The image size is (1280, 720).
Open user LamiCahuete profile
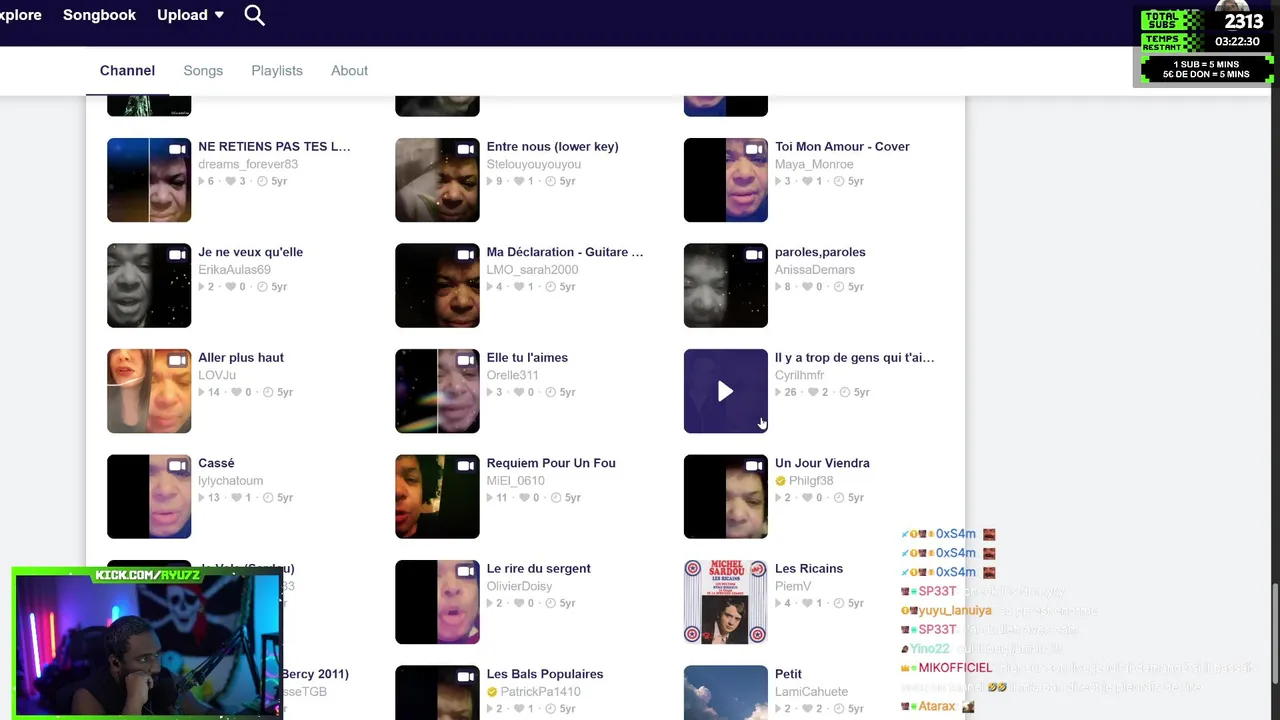[811, 692]
